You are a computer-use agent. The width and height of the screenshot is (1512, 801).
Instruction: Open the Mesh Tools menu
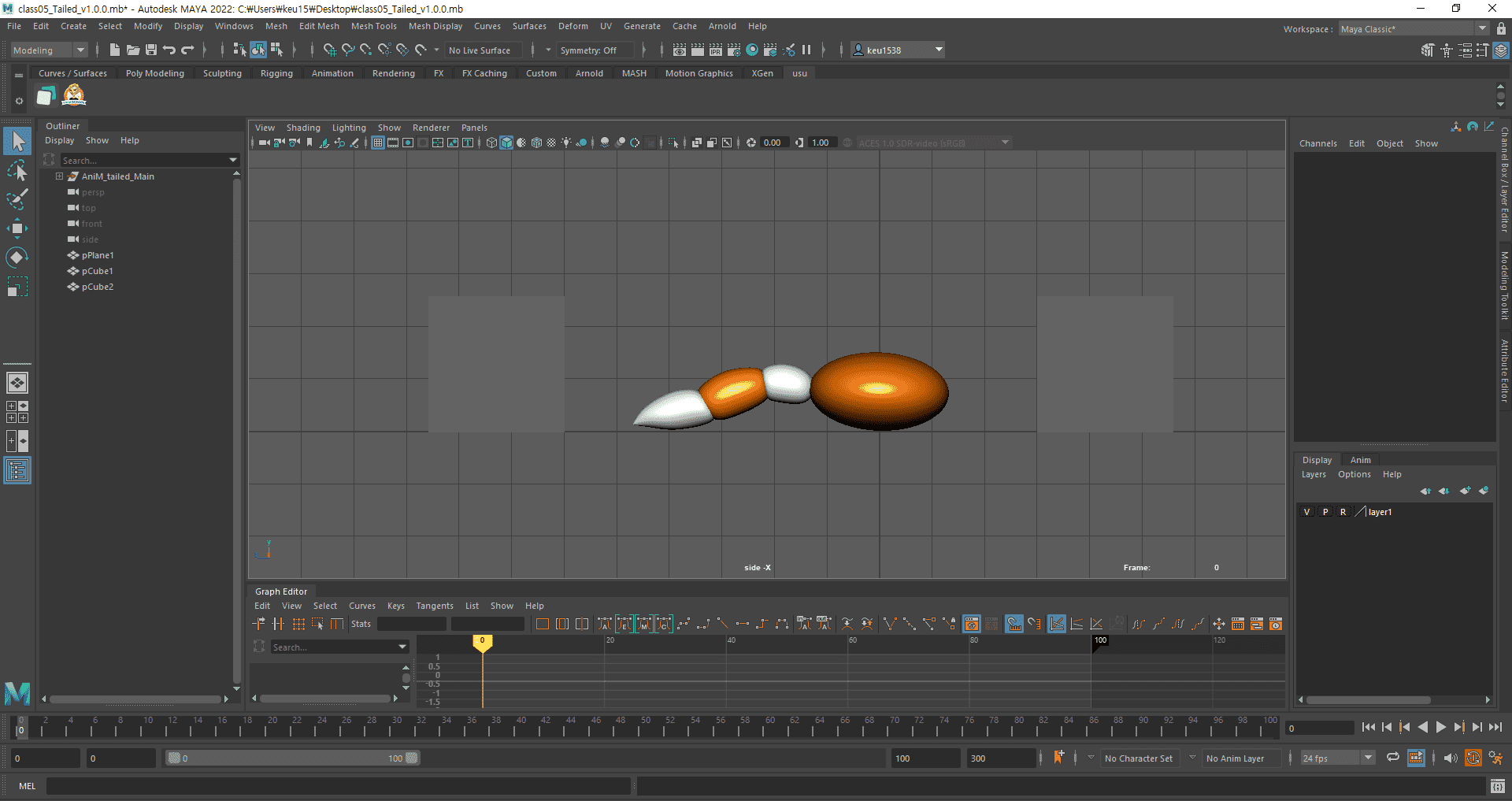373,26
